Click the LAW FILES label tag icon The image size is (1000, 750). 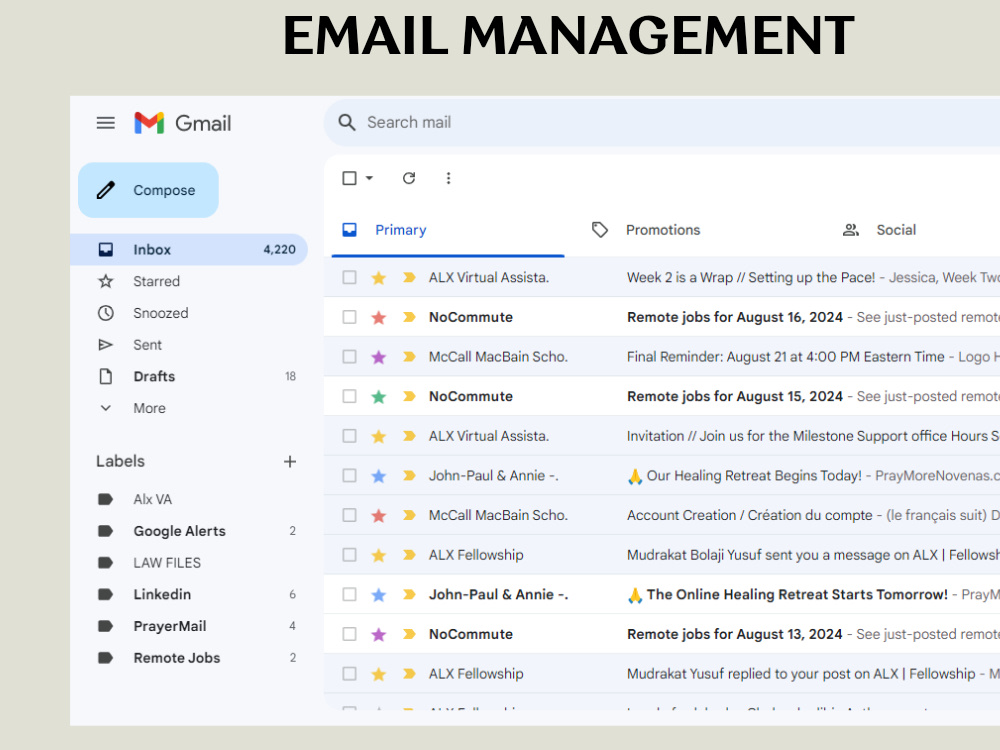(105, 562)
